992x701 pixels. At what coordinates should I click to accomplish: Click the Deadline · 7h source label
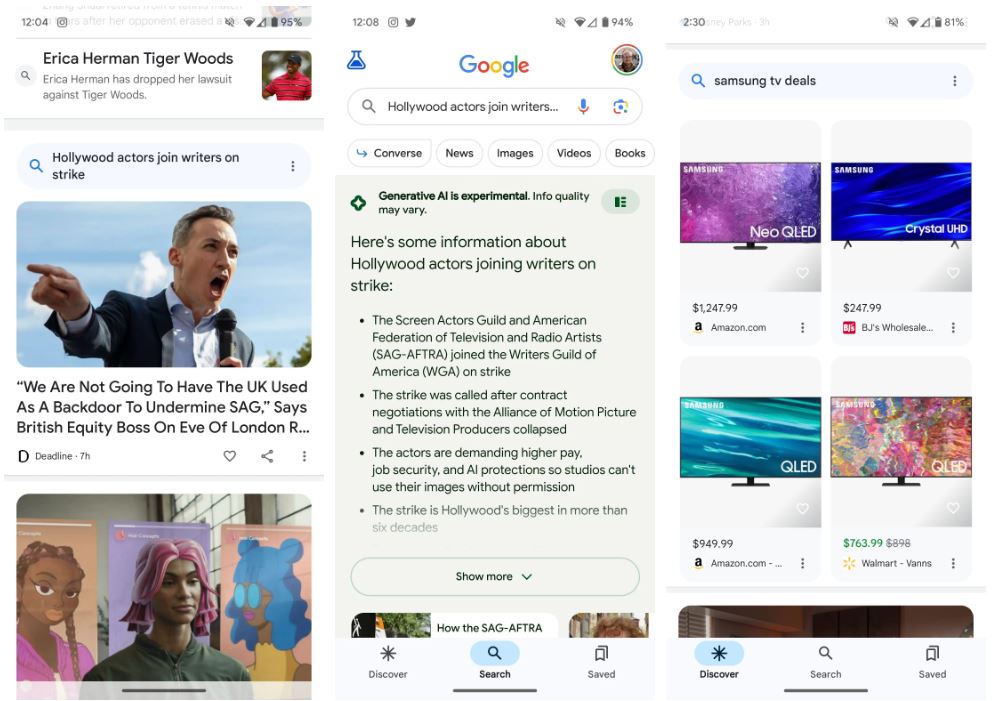click(63, 456)
